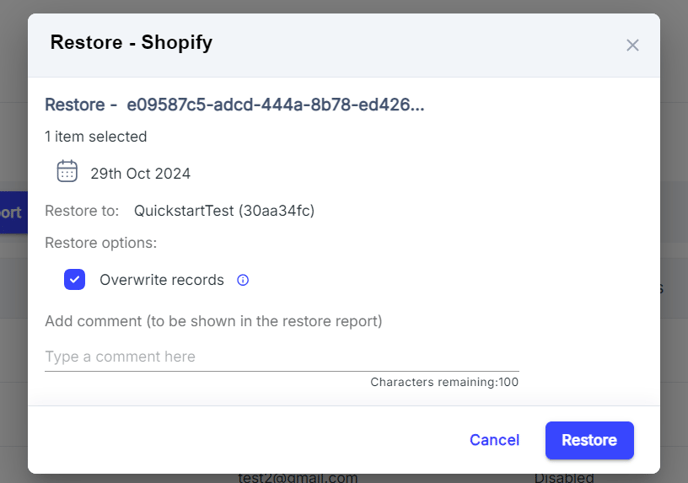
Task: Click the partially hidden blue button at left
Action: (14, 212)
